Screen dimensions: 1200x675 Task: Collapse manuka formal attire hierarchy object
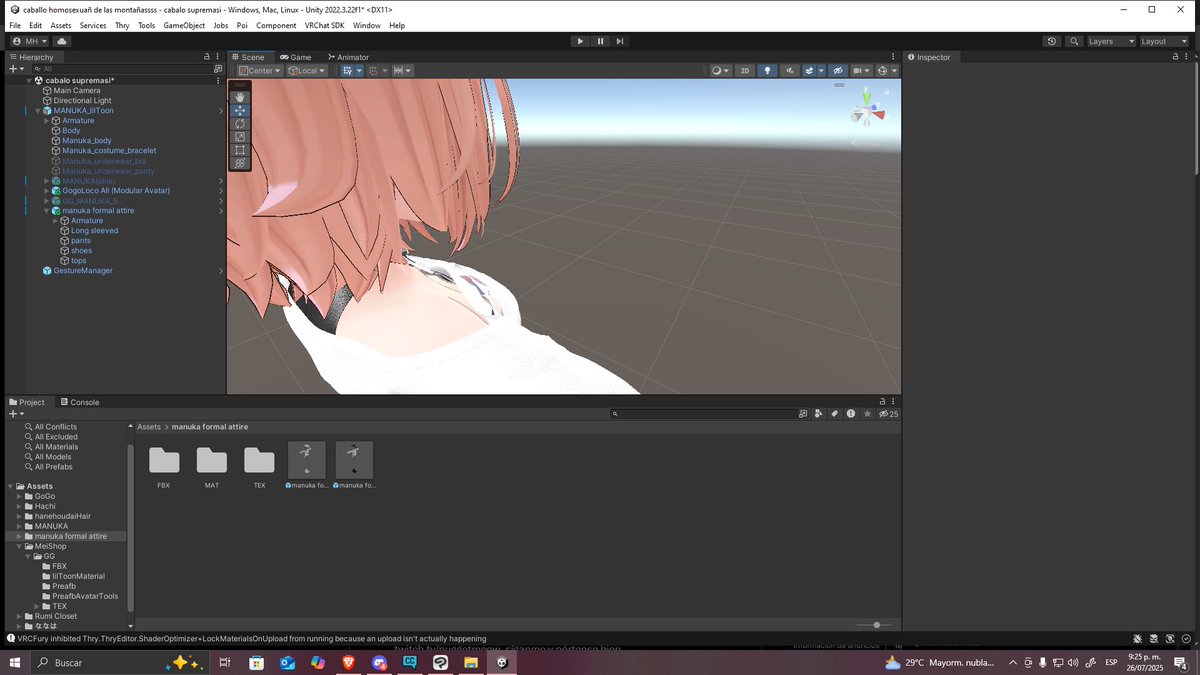coord(46,211)
